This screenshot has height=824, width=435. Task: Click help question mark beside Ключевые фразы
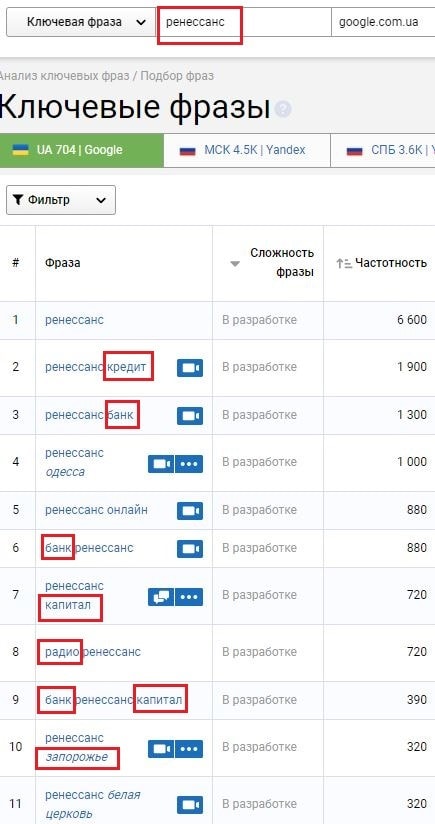tap(284, 109)
